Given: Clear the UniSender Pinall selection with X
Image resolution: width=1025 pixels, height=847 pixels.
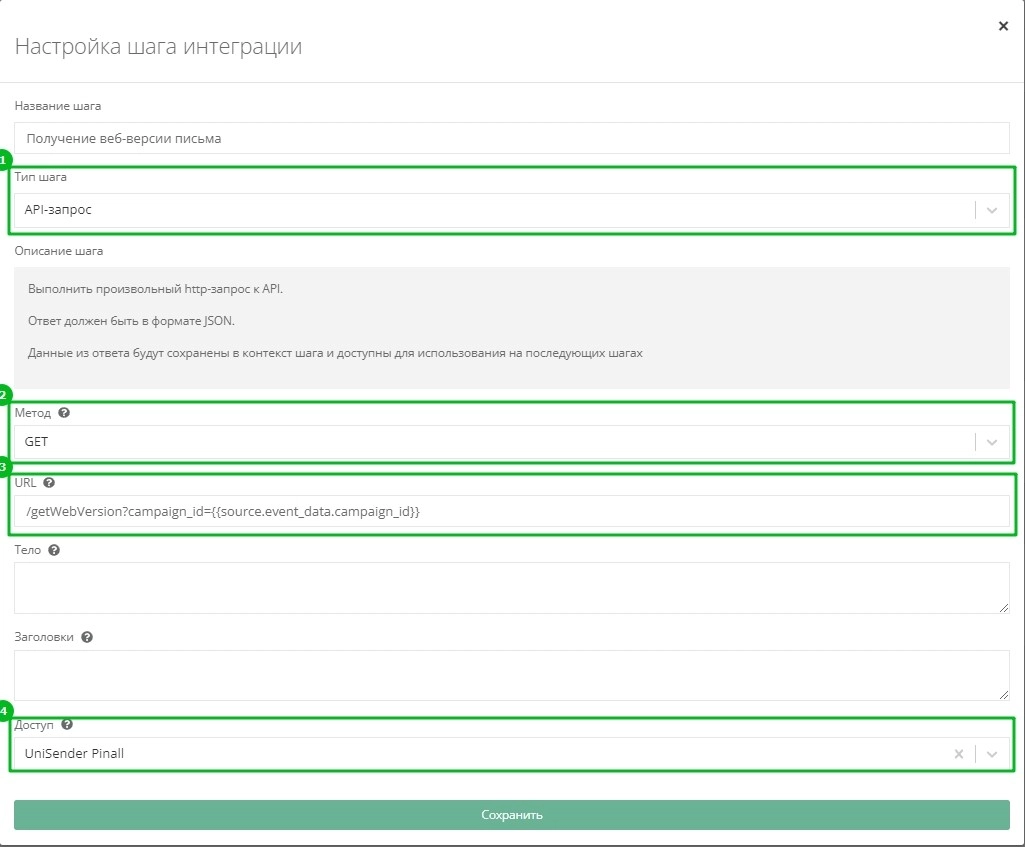Looking at the screenshot, I should [959, 754].
